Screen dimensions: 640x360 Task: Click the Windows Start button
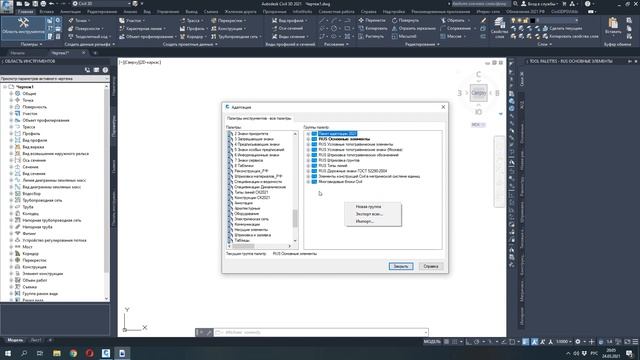7,353
